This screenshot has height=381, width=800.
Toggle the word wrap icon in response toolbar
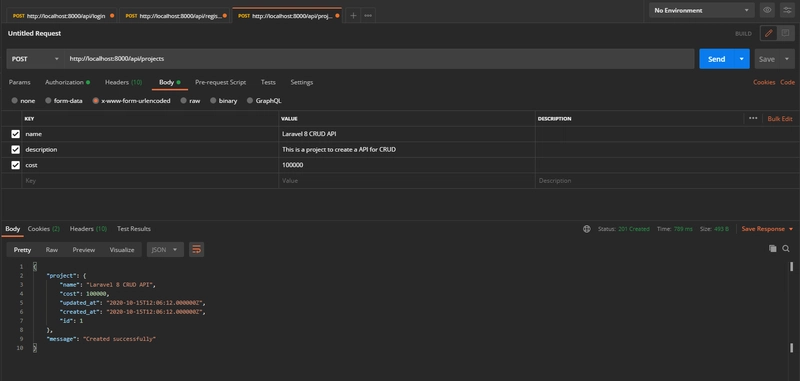(x=196, y=249)
